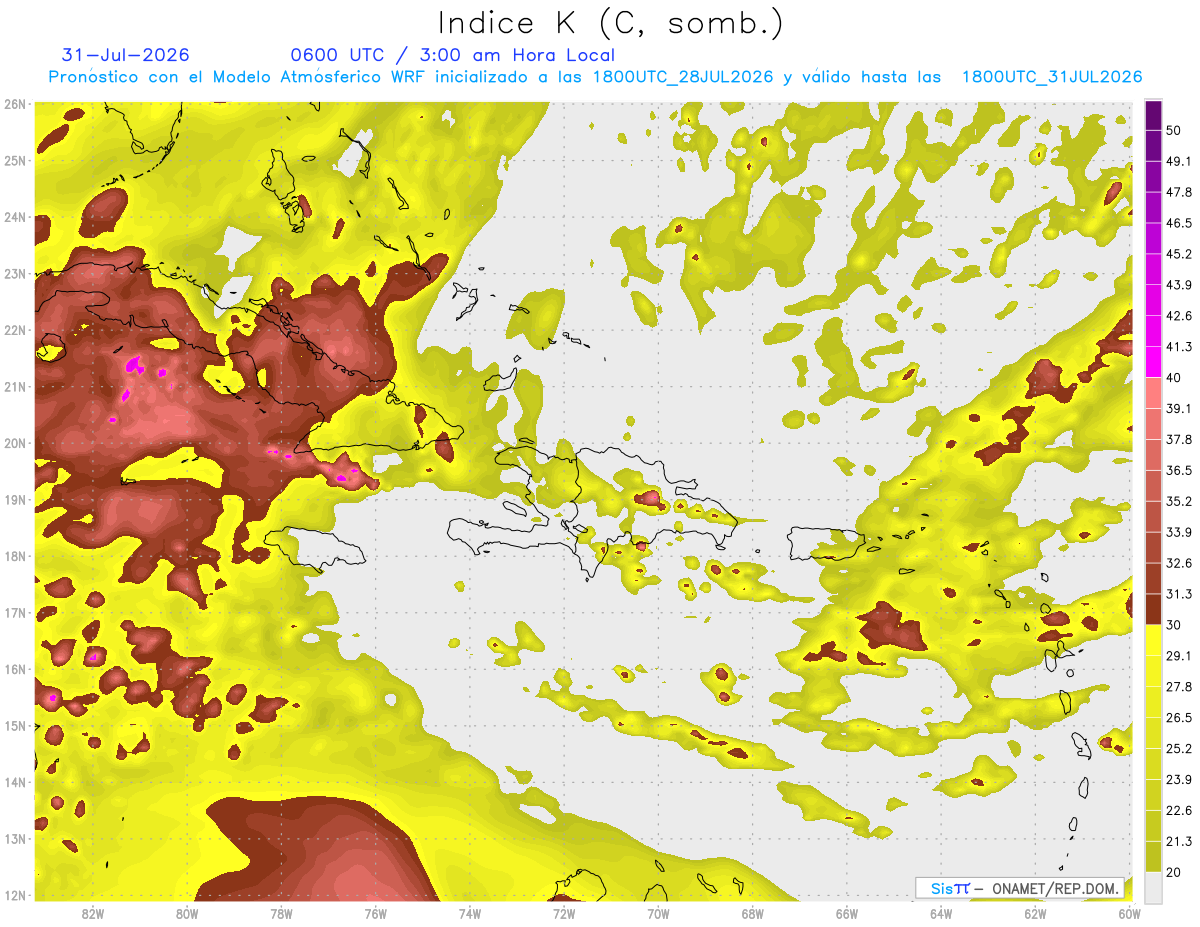The height and width of the screenshot is (927, 1200).
Task: Click the magenta colorbar segment between 40 and 41.3
Action: coord(1153,361)
